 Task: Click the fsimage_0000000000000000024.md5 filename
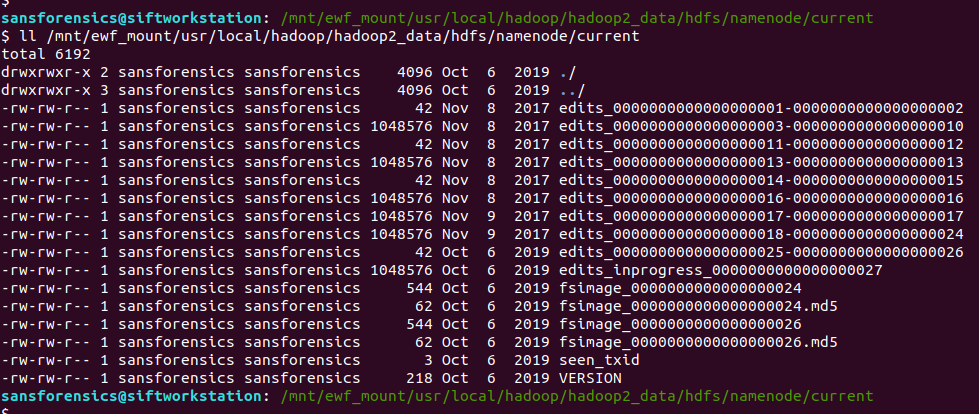pos(698,307)
